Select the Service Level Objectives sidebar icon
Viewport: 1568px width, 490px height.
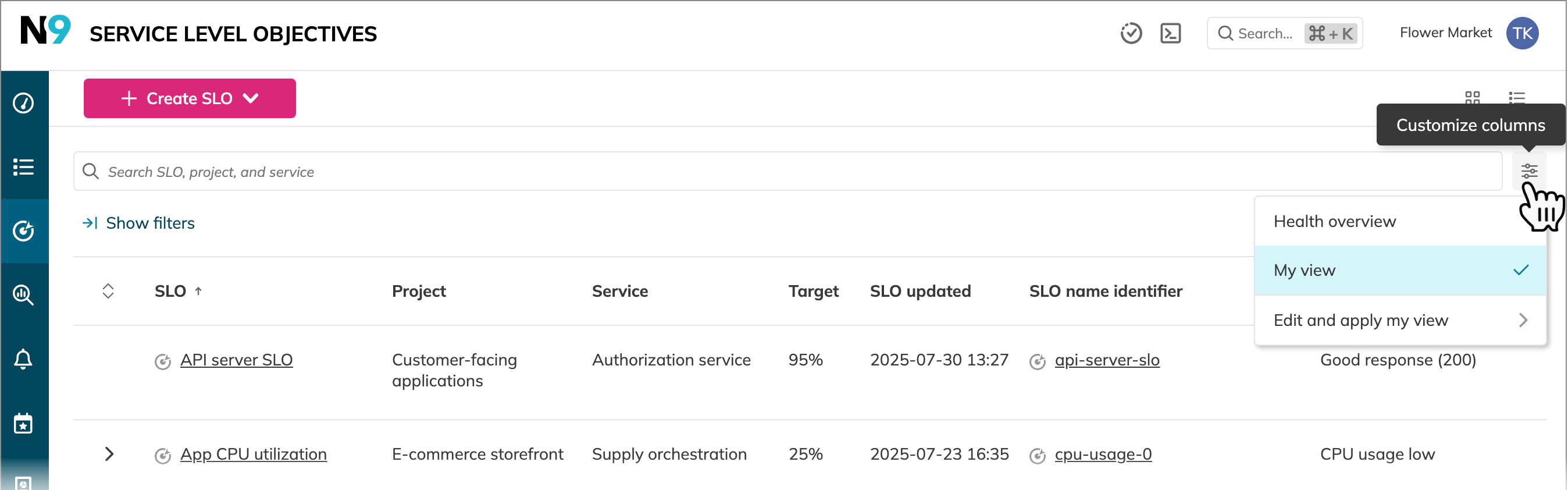pos(24,230)
